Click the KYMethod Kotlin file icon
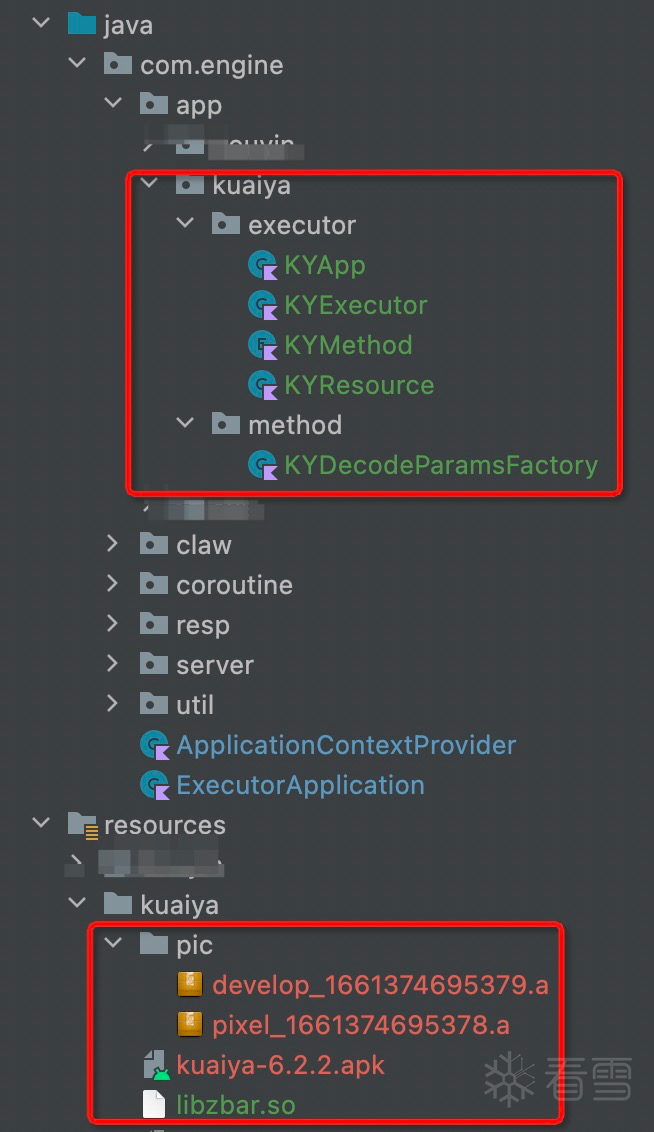The image size is (654, 1132). (x=262, y=346)
